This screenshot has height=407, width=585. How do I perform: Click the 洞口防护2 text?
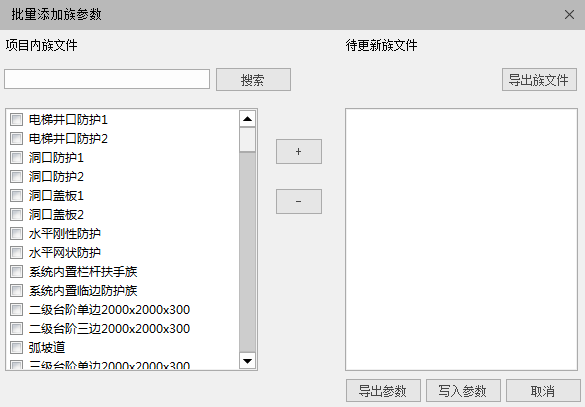[56, 177]
